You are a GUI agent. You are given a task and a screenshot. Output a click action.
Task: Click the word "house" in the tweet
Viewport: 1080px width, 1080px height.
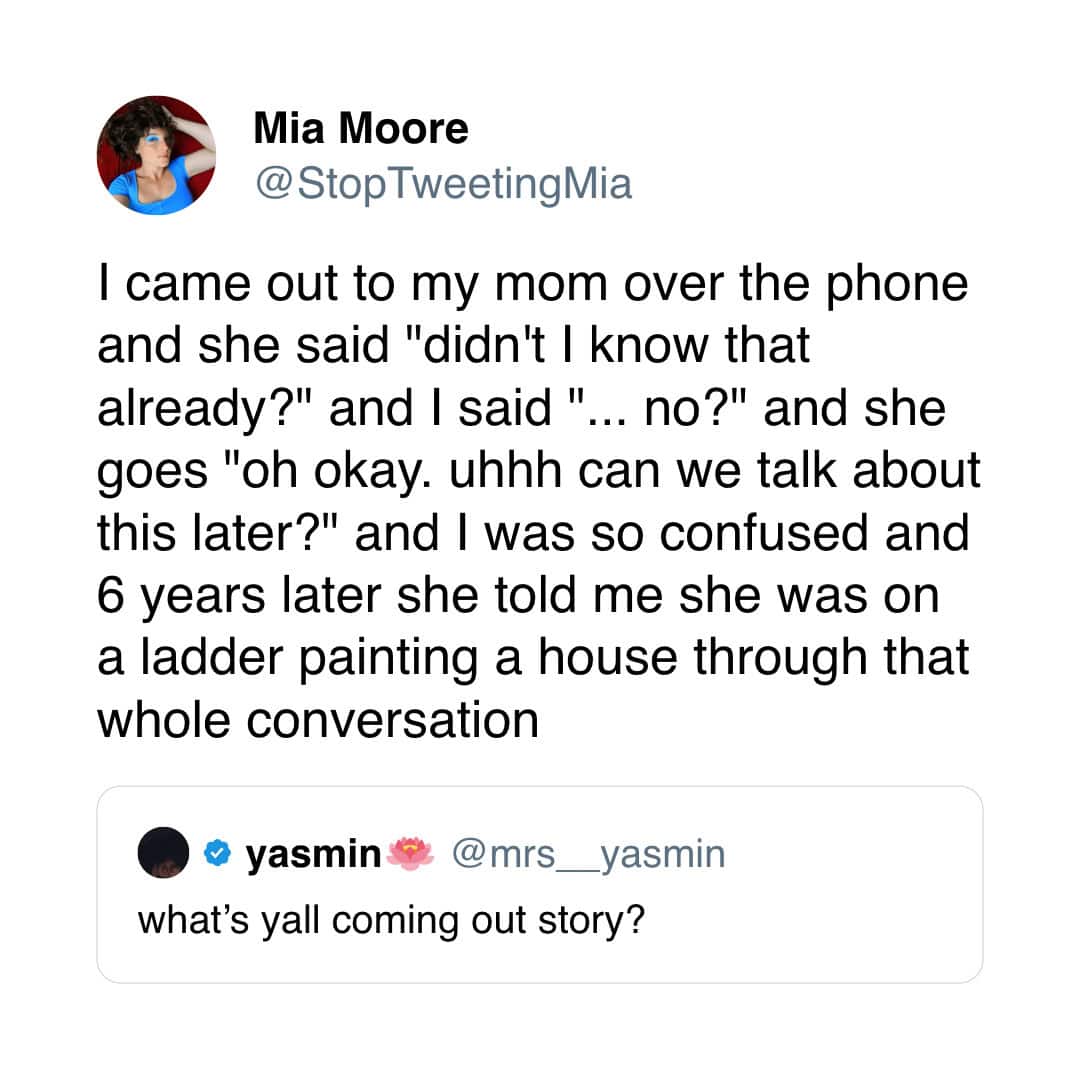608,656
